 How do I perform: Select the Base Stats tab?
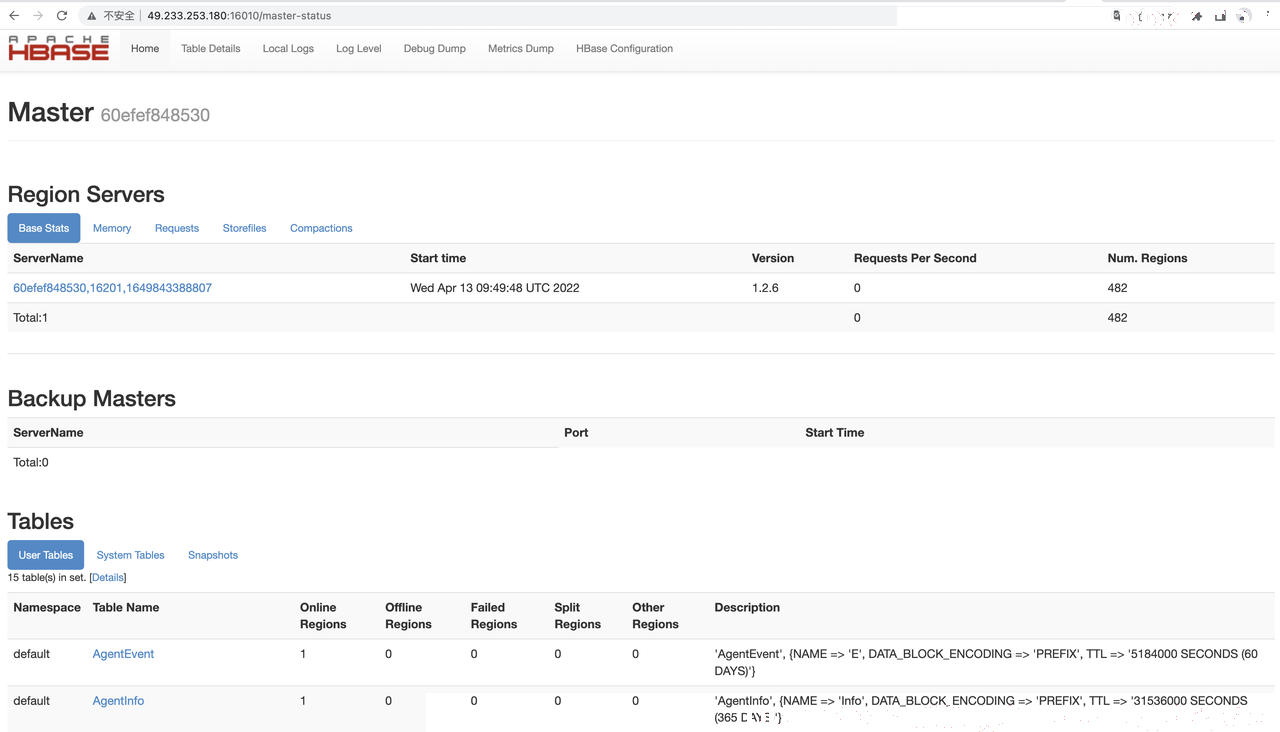point(44,228)
